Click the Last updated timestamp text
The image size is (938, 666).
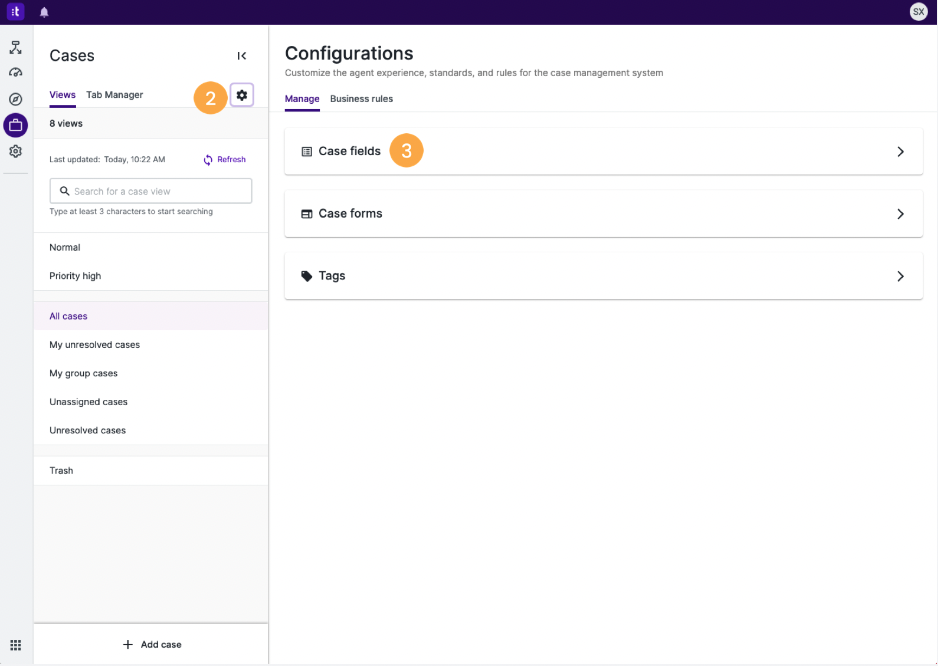pyautogui.click(x=107, y=159)
